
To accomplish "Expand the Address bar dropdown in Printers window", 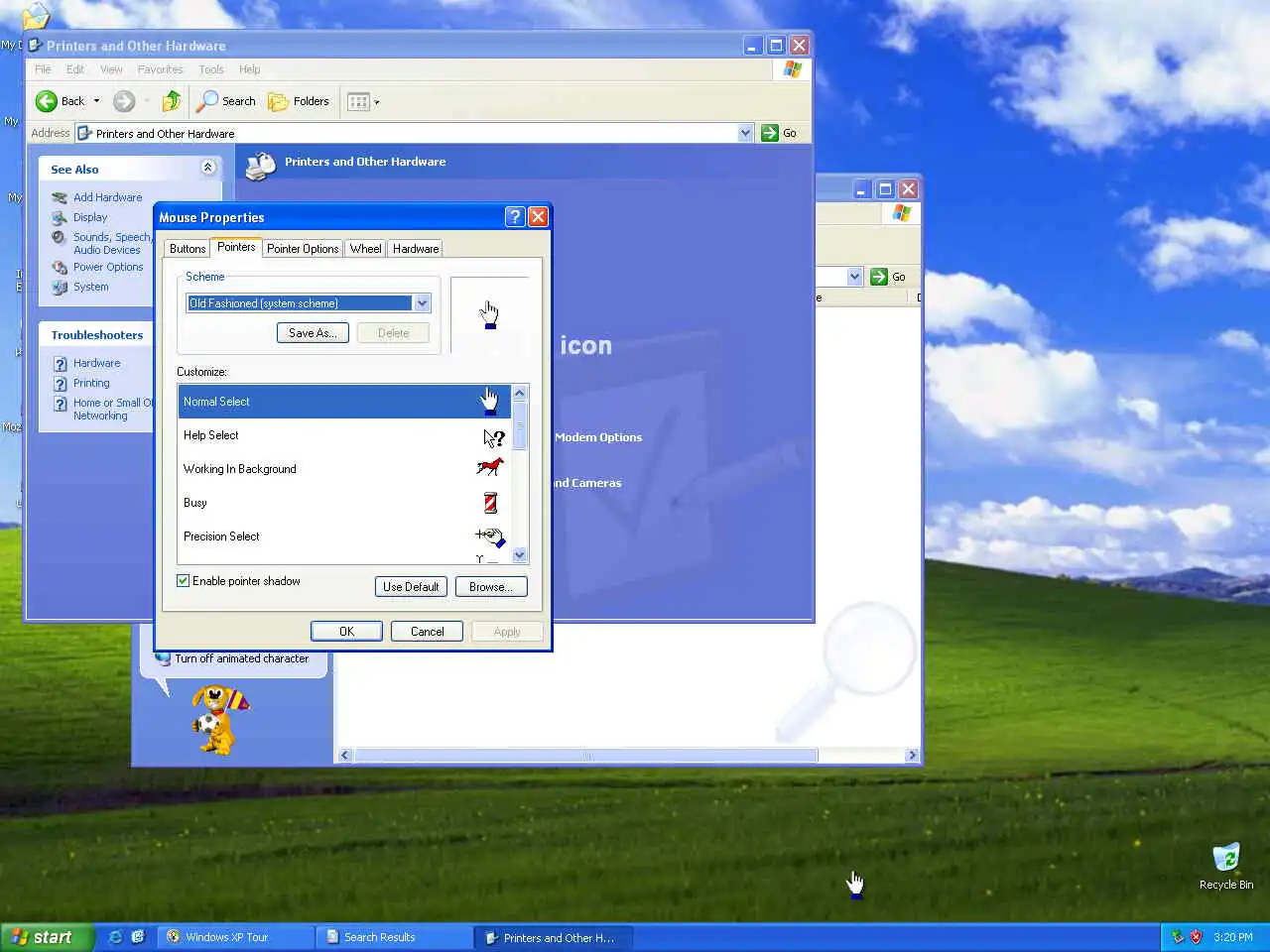I will pyautogui.click(x=745, y=133).
